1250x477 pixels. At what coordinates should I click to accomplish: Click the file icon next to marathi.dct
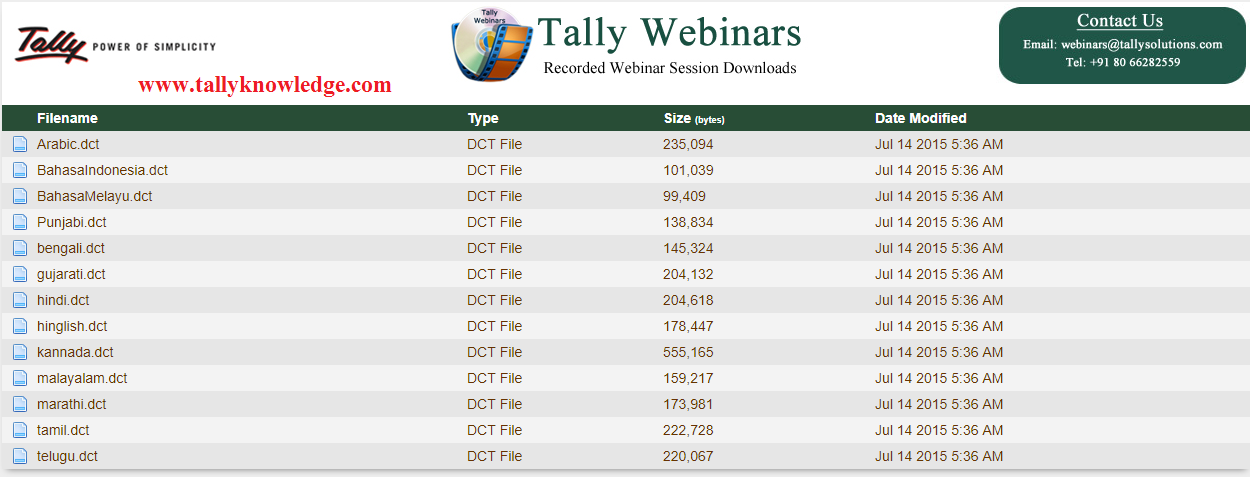20,404
